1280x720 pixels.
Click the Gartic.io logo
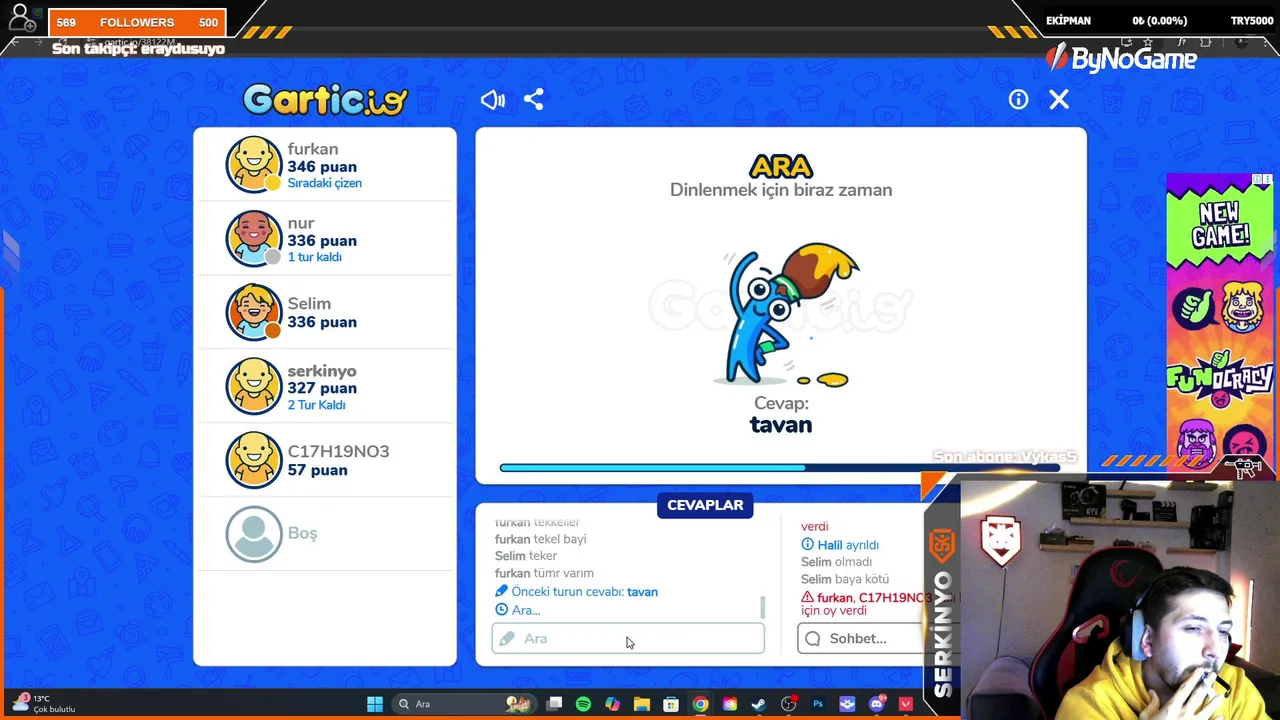(x=325, y=98)
